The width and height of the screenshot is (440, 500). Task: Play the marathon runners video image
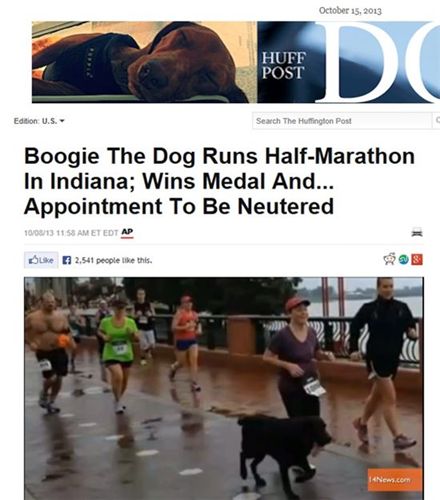coord(224,388)
